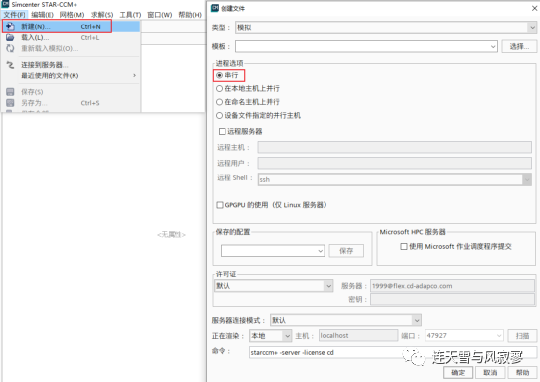Click the 远程用户 input field
540x382 pixels.
pos(394,163)
